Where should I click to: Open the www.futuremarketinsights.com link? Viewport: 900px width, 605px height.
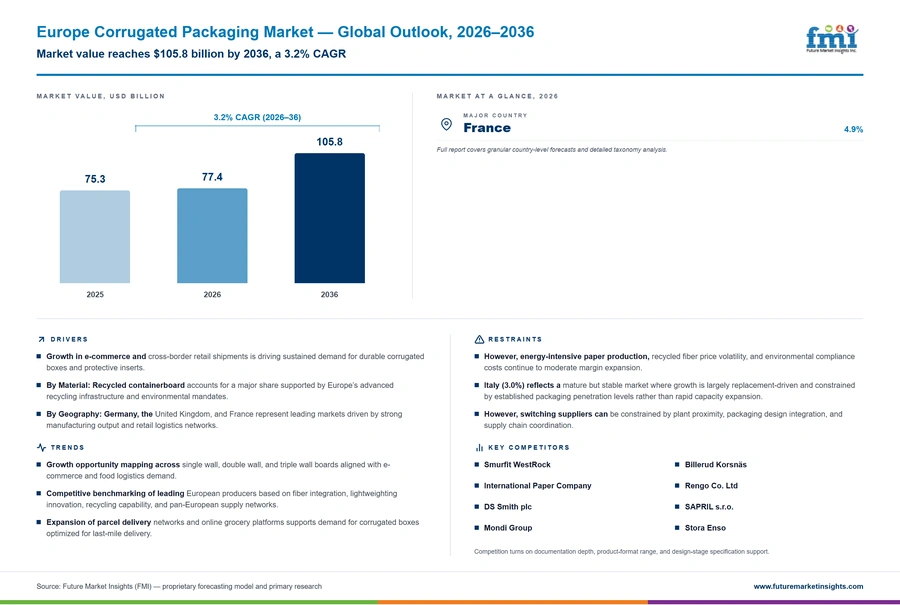(x=808, y=586)
